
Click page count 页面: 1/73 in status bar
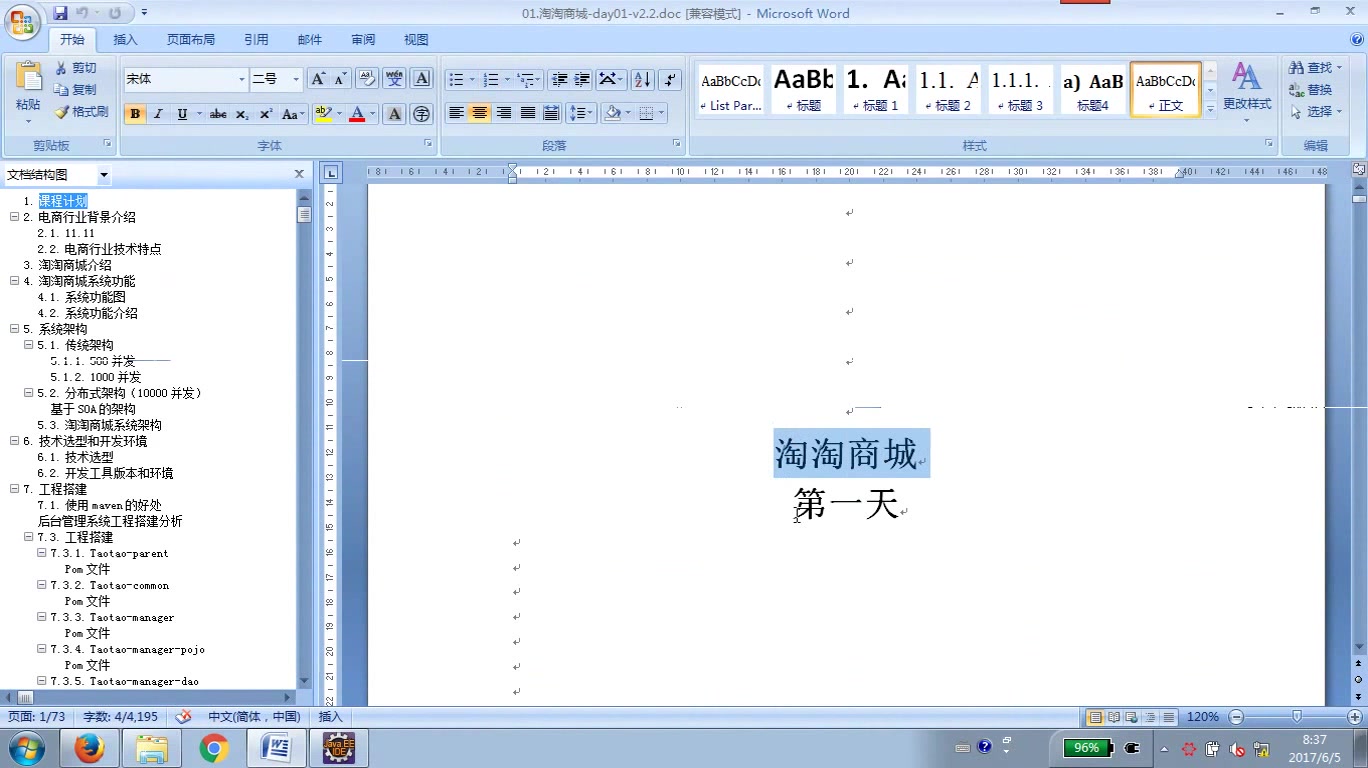(x=37, y=717)
